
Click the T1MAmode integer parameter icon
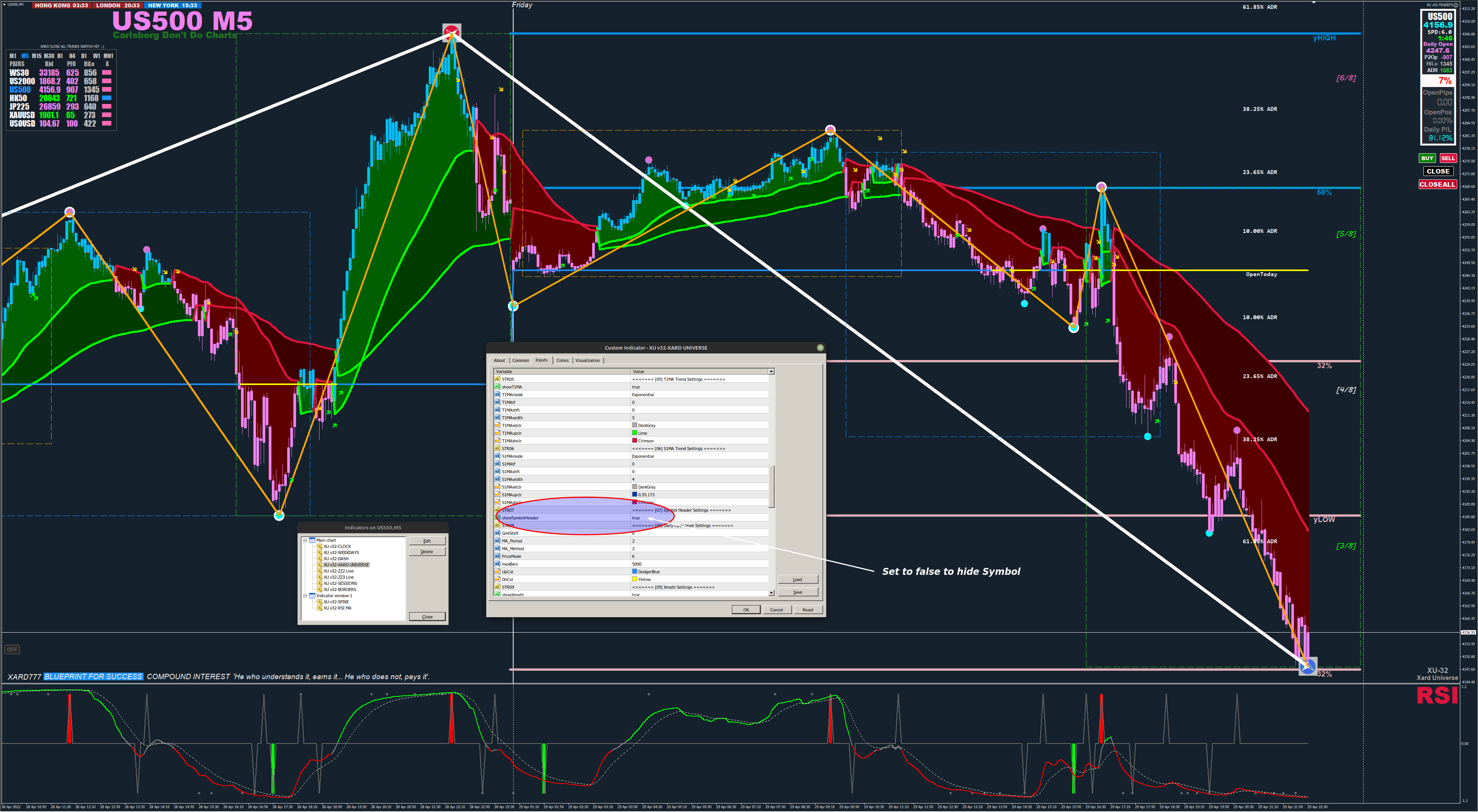coord(497,395)
